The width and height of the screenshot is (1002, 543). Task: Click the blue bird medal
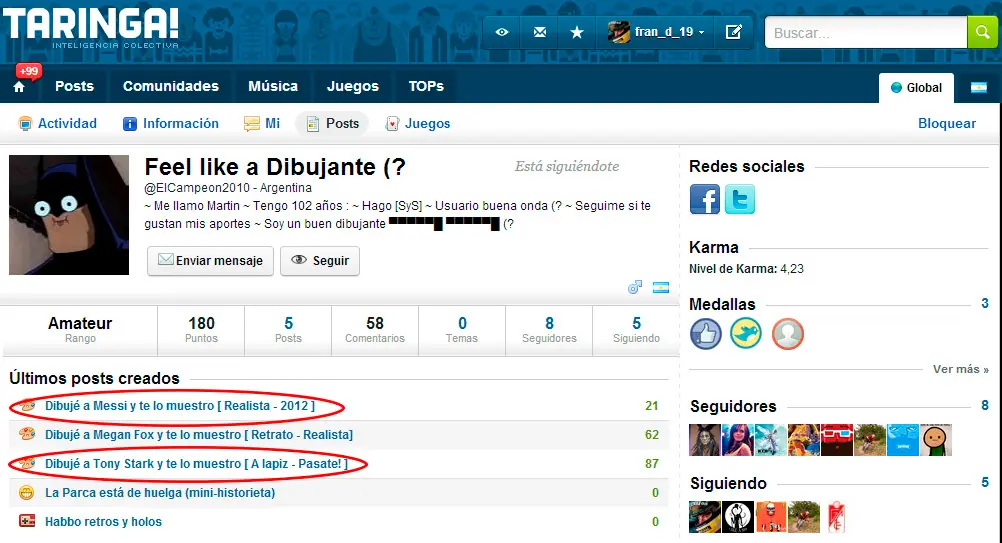[x=746, y=333]
